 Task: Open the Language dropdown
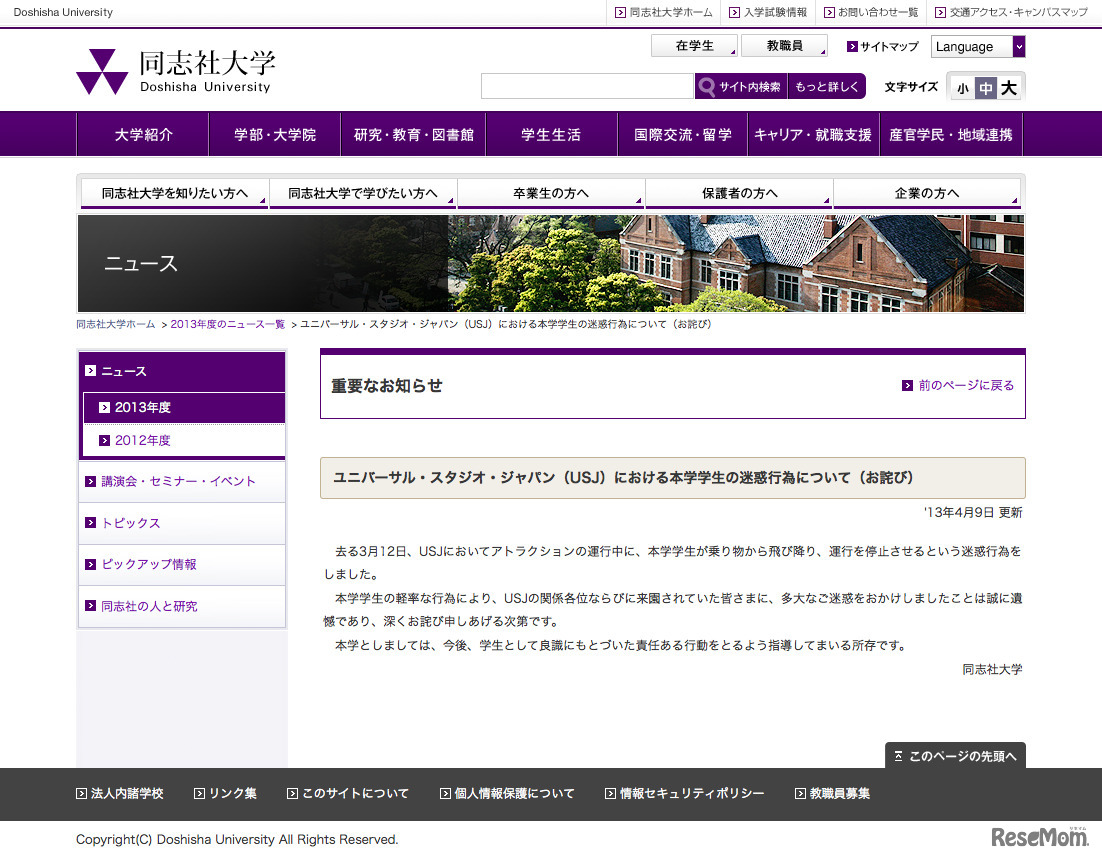(978, 46)
